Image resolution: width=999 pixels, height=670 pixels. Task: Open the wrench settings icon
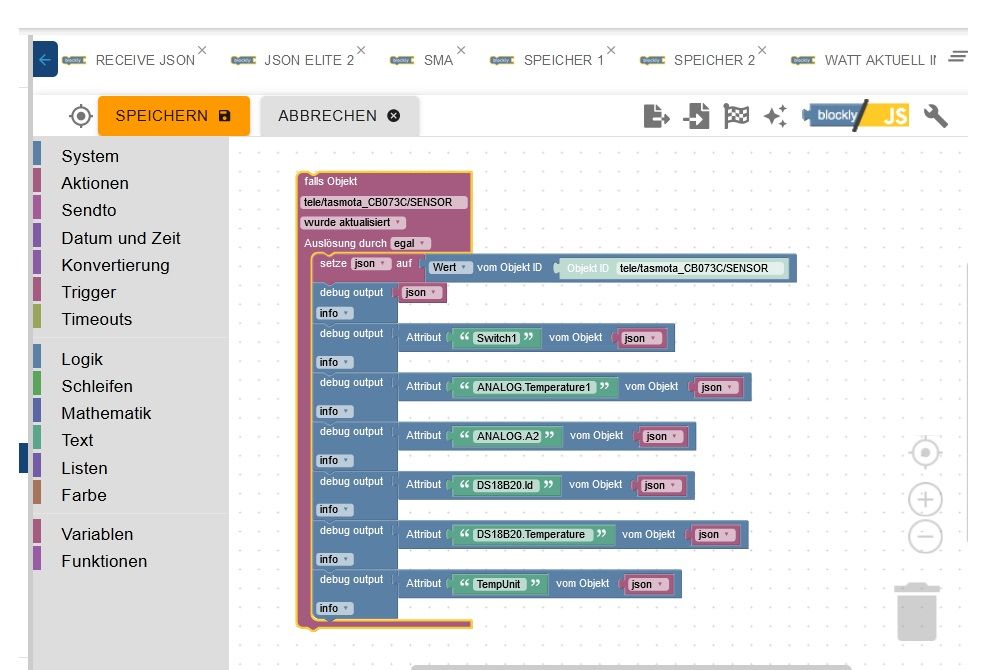pyautogui.click(x=935, y=116)
